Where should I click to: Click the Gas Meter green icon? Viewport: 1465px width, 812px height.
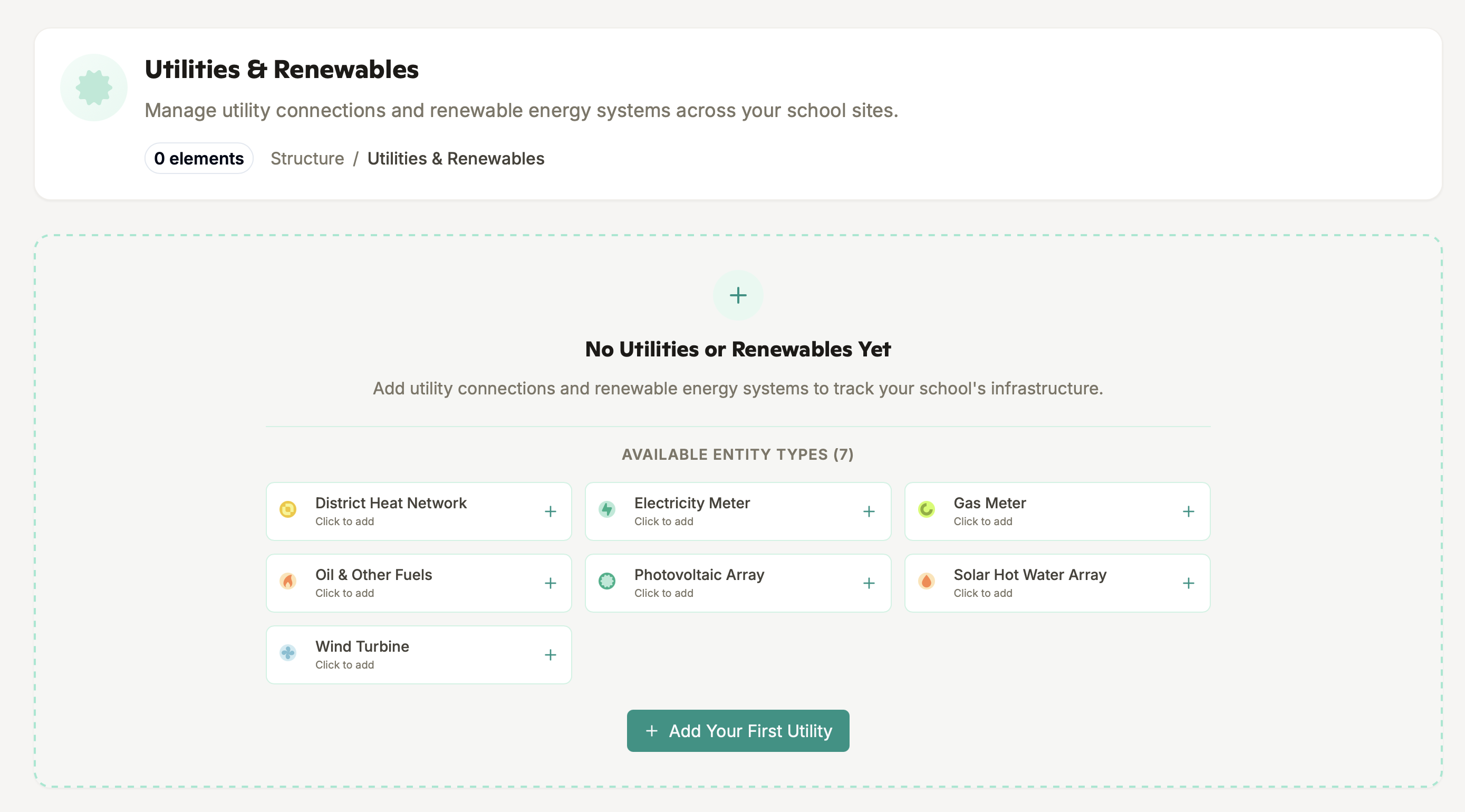(x=927, y=509)
